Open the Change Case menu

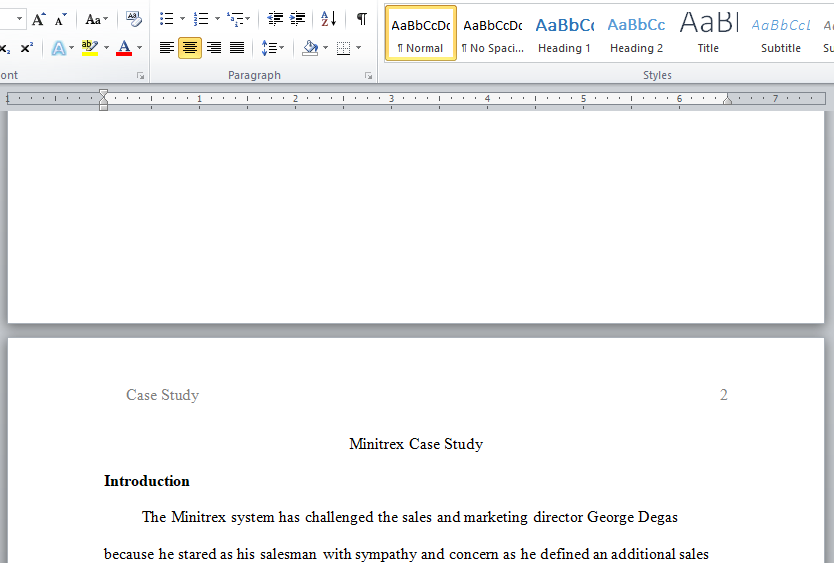pos(96,20)
